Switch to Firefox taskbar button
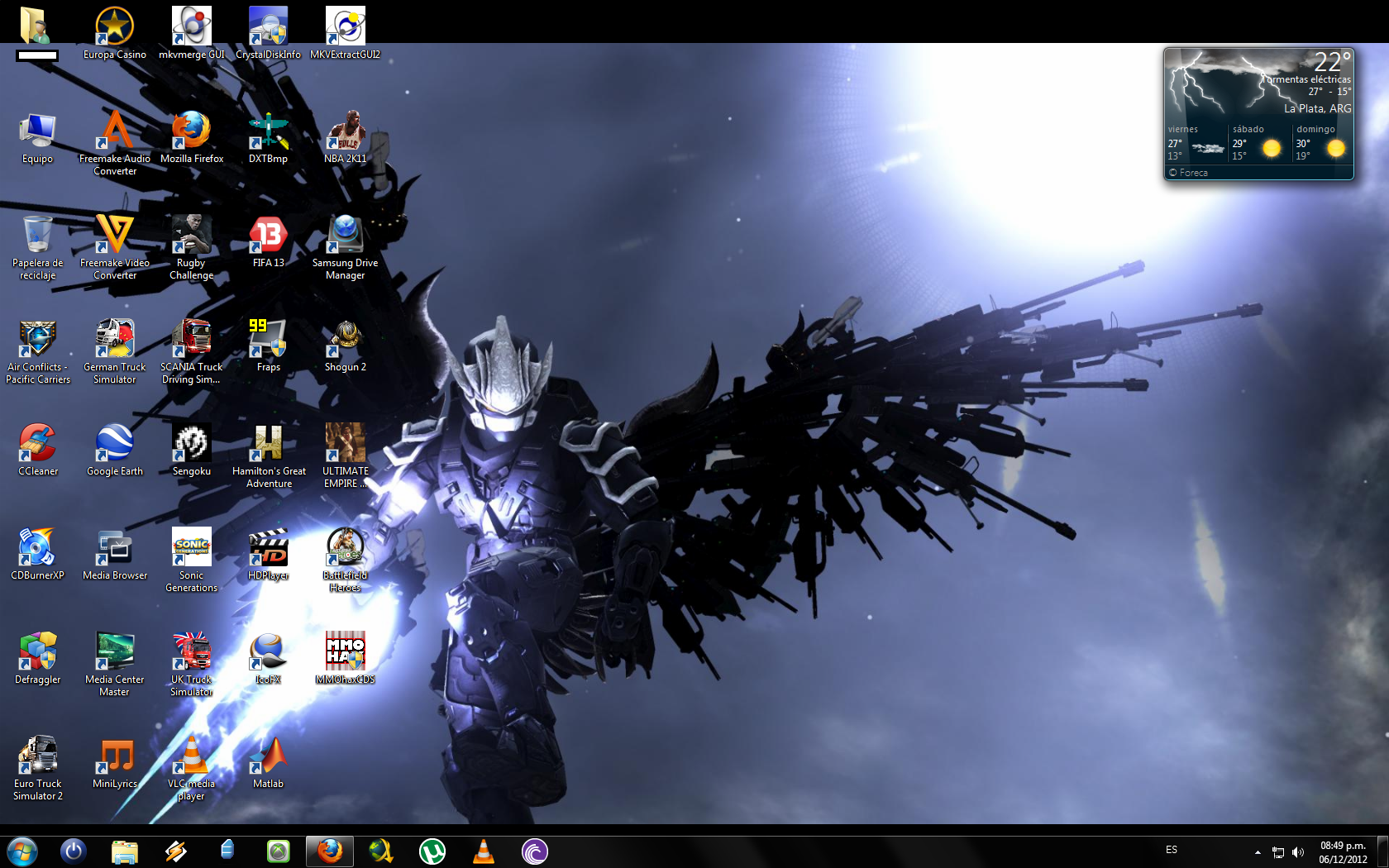Viewport: 1389px width, 868px height. click(330, 851)
